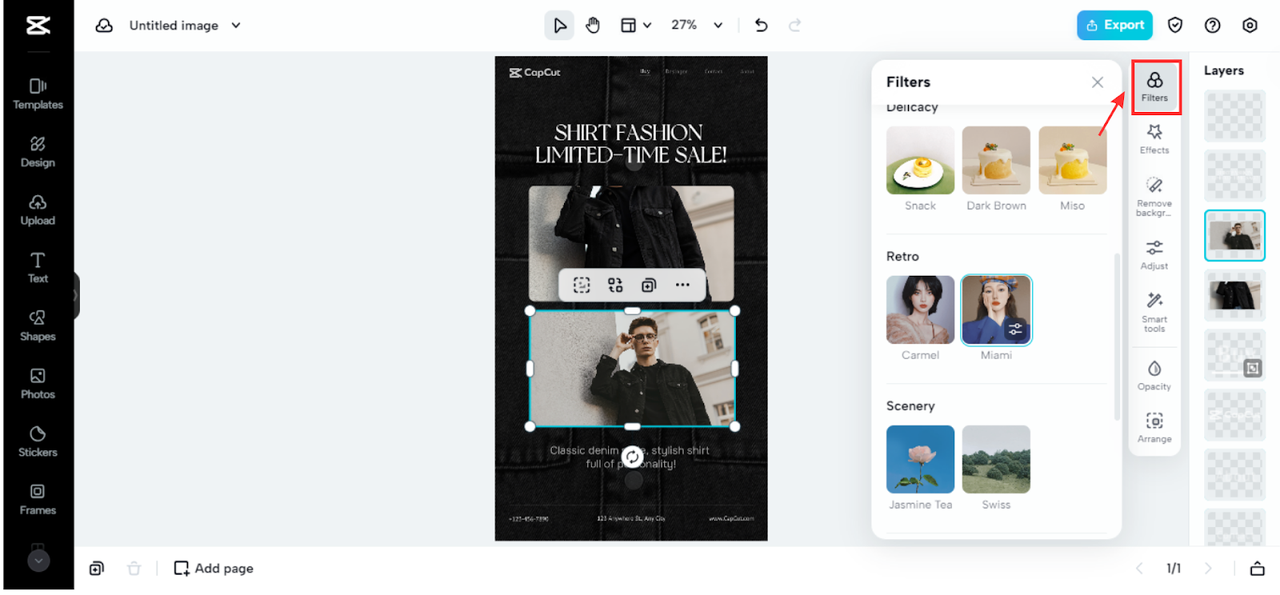Open the Shapes panel
Viewport: 1280px width, 595px height.
point(38,326)
